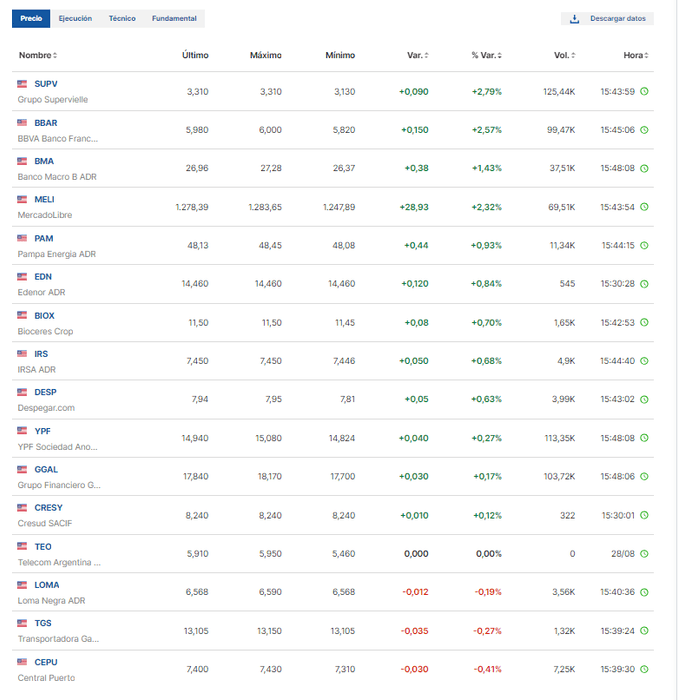Click the US flag icon beside TEO
The width and height of the screenshot is (678, 700).
[22, 546]
